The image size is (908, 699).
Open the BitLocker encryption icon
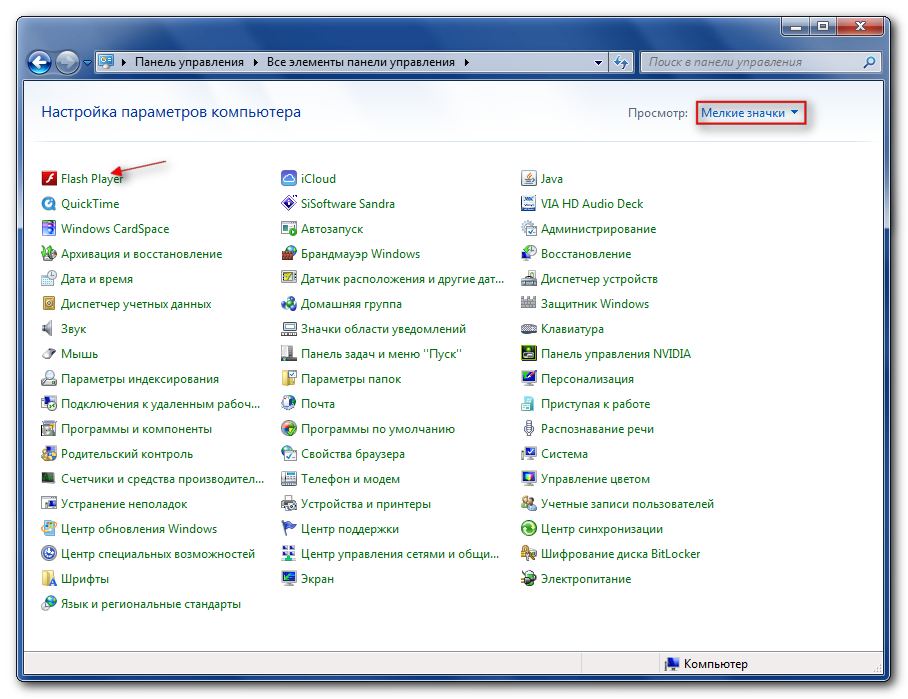tap(529, 554)
